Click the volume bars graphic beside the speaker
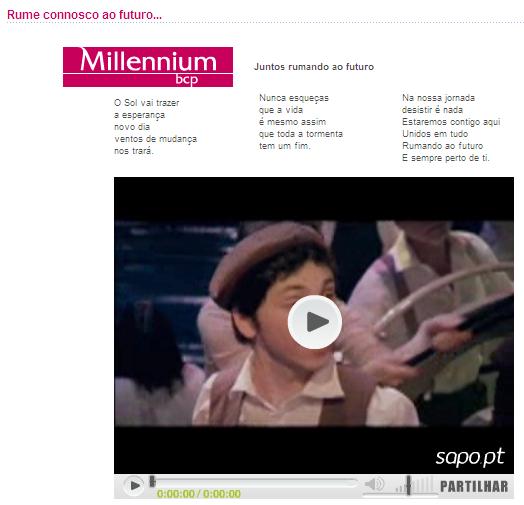Viewport: 524px width, 505px height. point(414,485)
